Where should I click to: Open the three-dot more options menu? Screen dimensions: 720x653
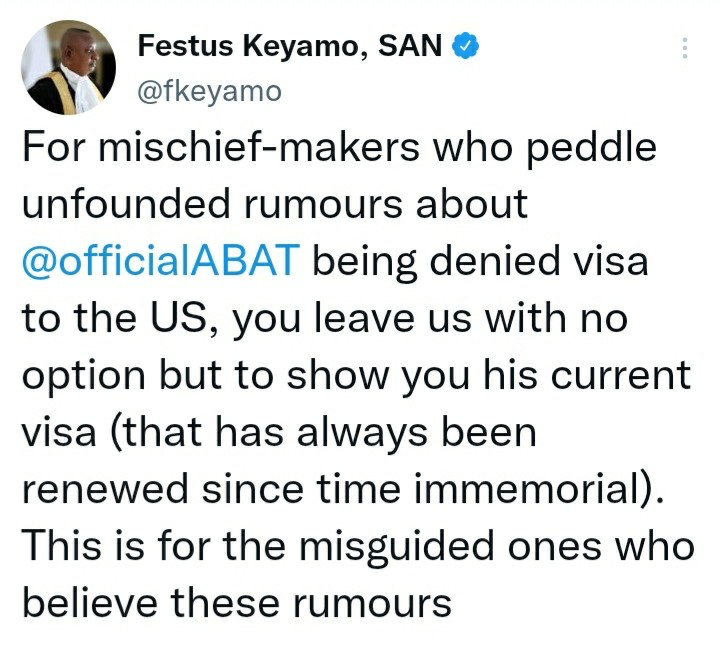click(x=685, y=49)
